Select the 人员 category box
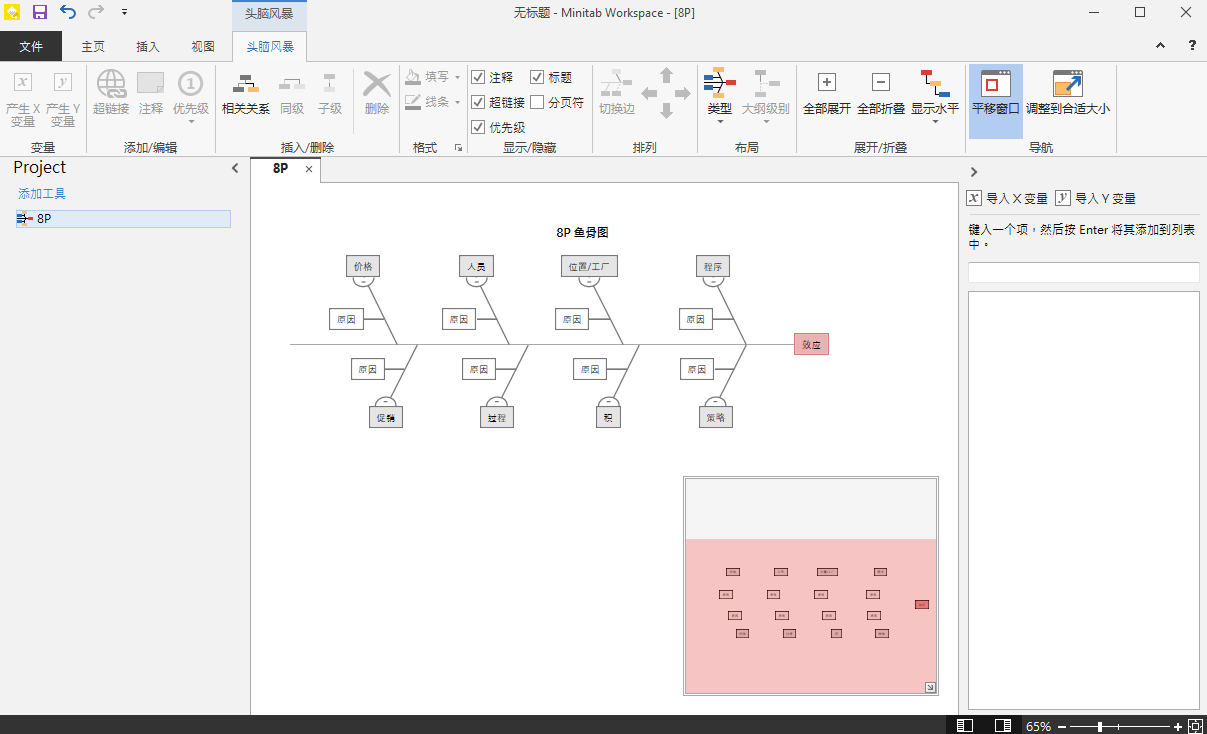The width and height of the screenshot is (1207, 734). tap(476, 266)
